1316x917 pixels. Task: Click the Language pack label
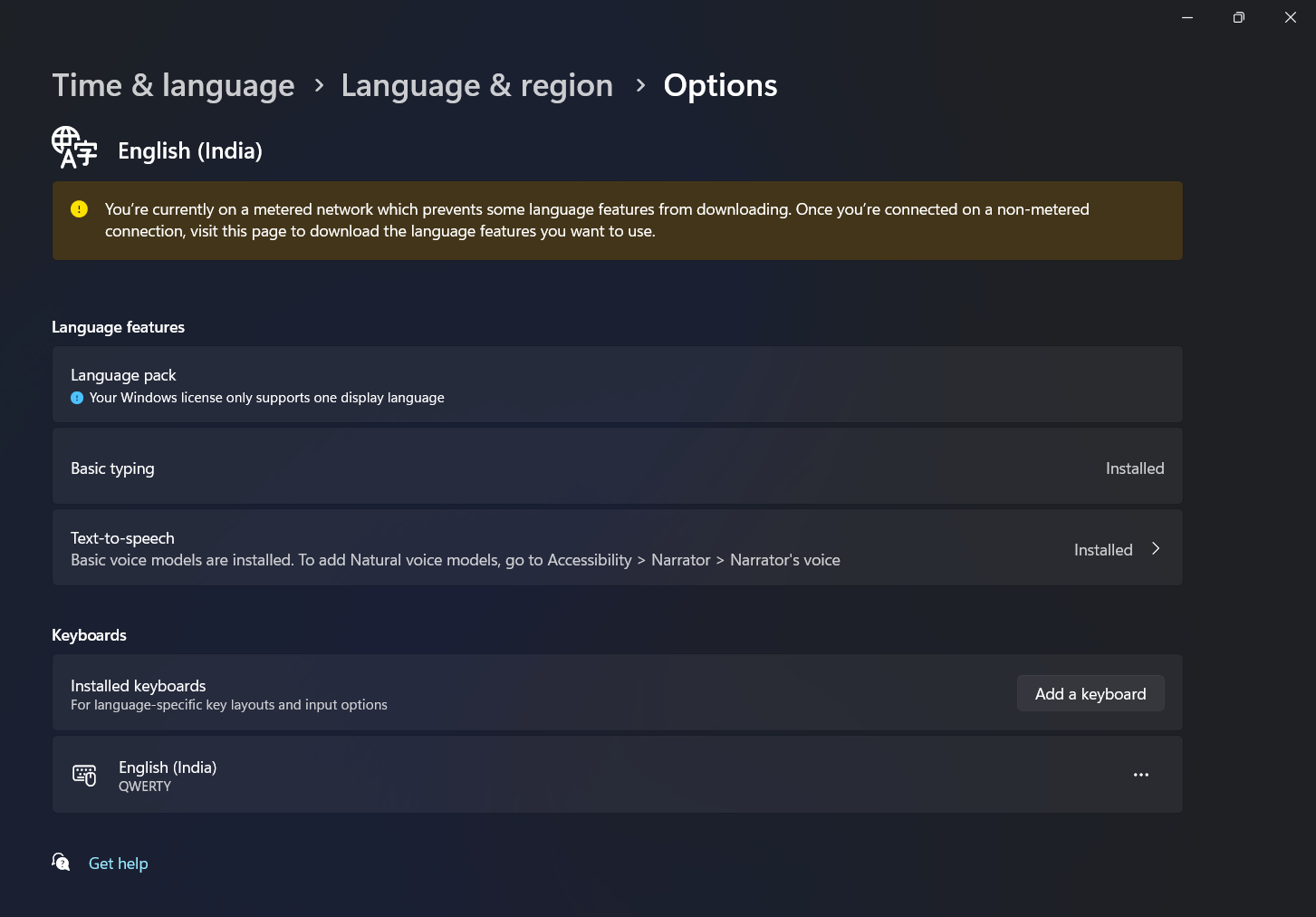pyautogui.click(x=123, y=375)
